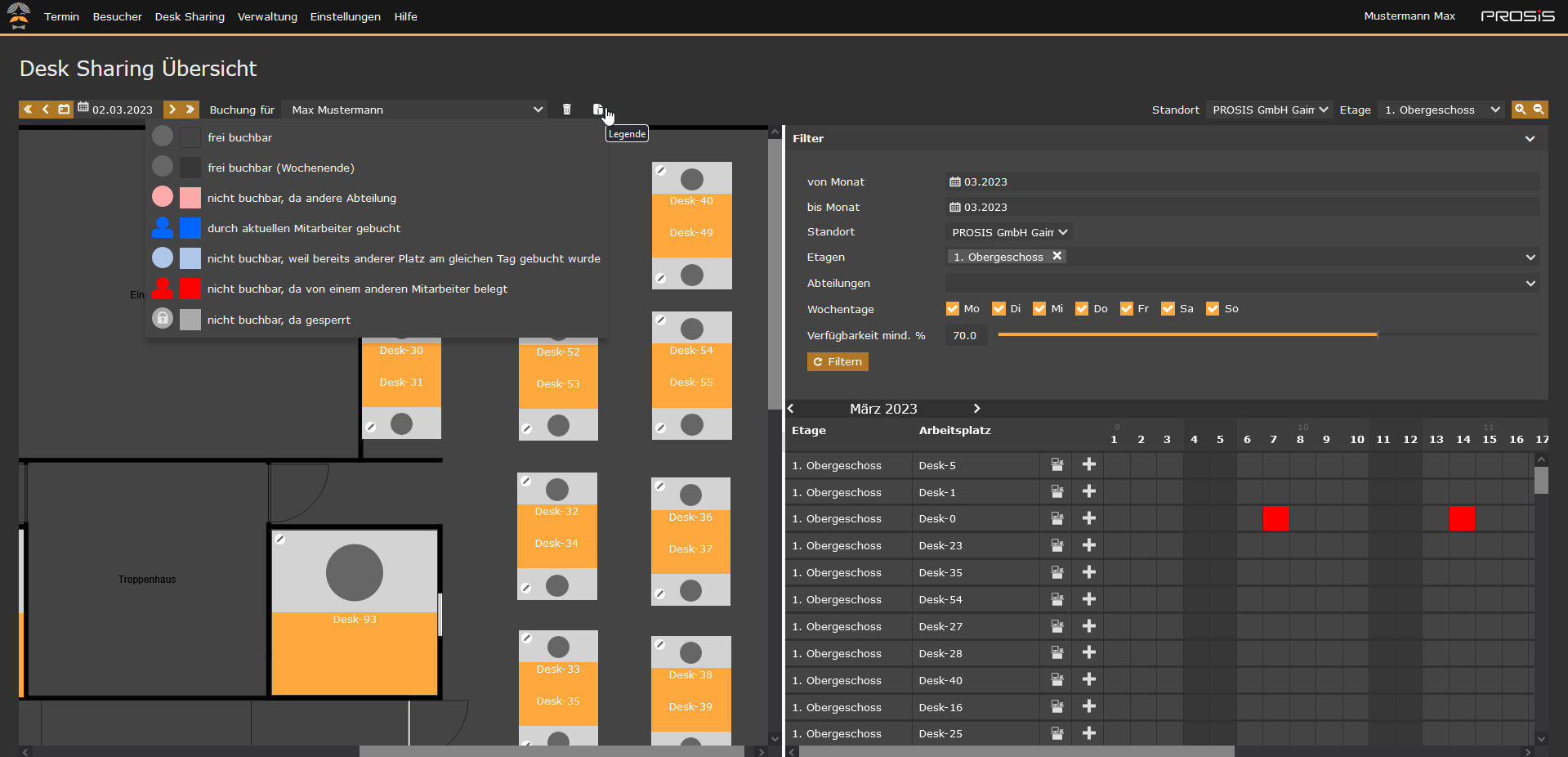Disable the Mo weekday checkbox
The height and width of the screenshot is (757, 1568).
point(952,308)
